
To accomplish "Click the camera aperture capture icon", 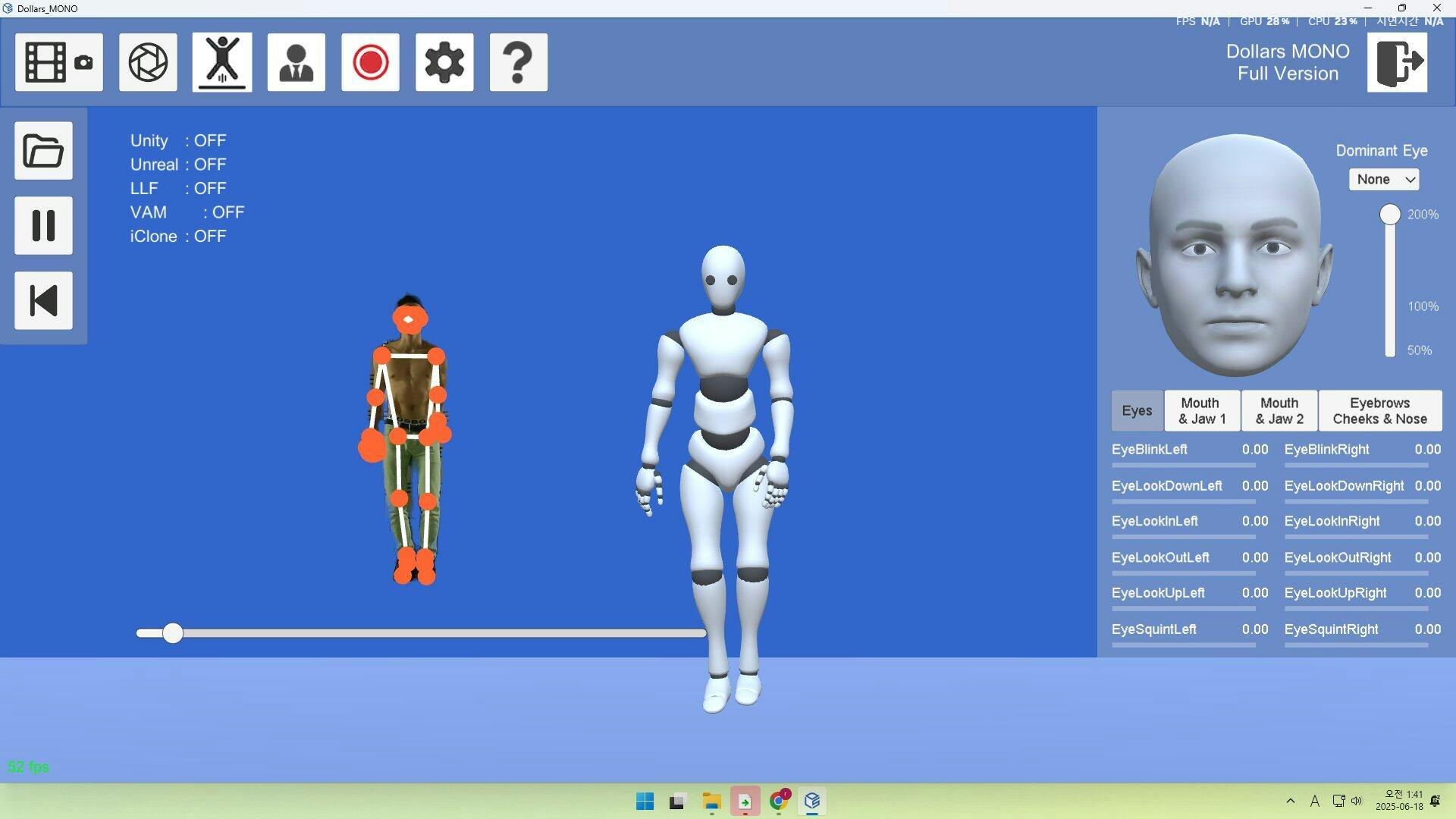I will tap(148, 62).
